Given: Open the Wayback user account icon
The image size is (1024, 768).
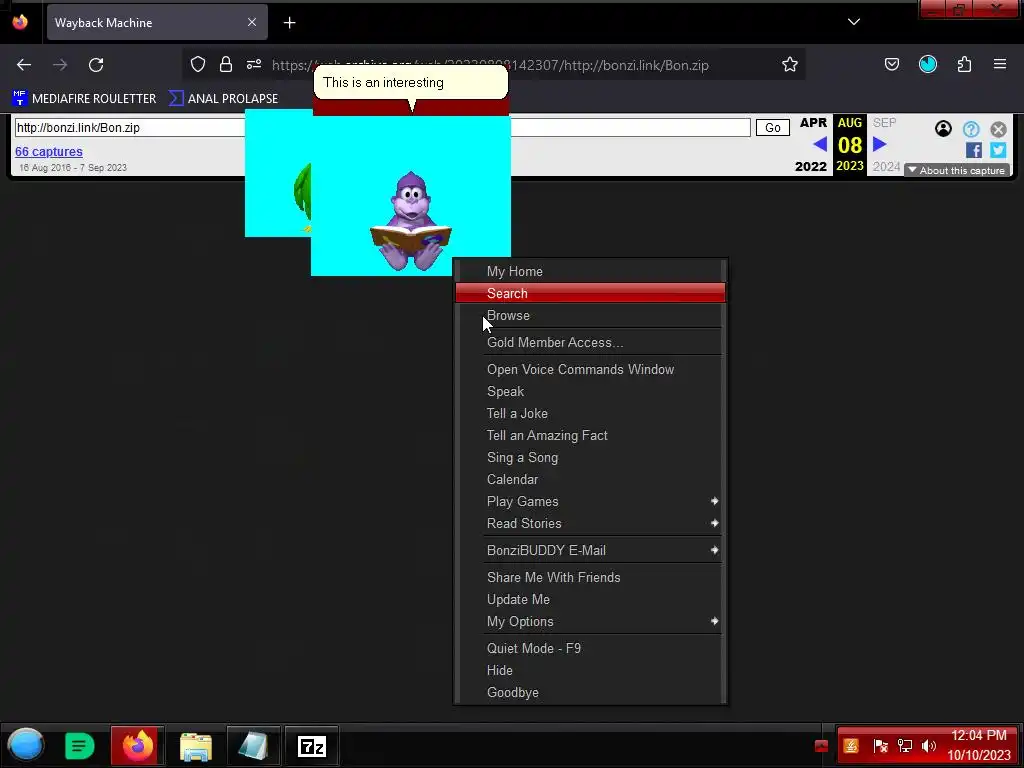Looking at the screenshot, I should pos(943,129).
